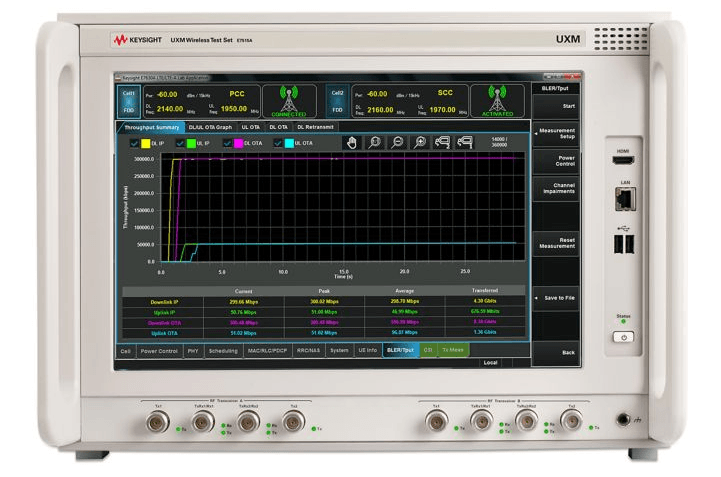
Task: Uncheck the UL OTA trace checkbox
Action: click(x=277, y=144)
